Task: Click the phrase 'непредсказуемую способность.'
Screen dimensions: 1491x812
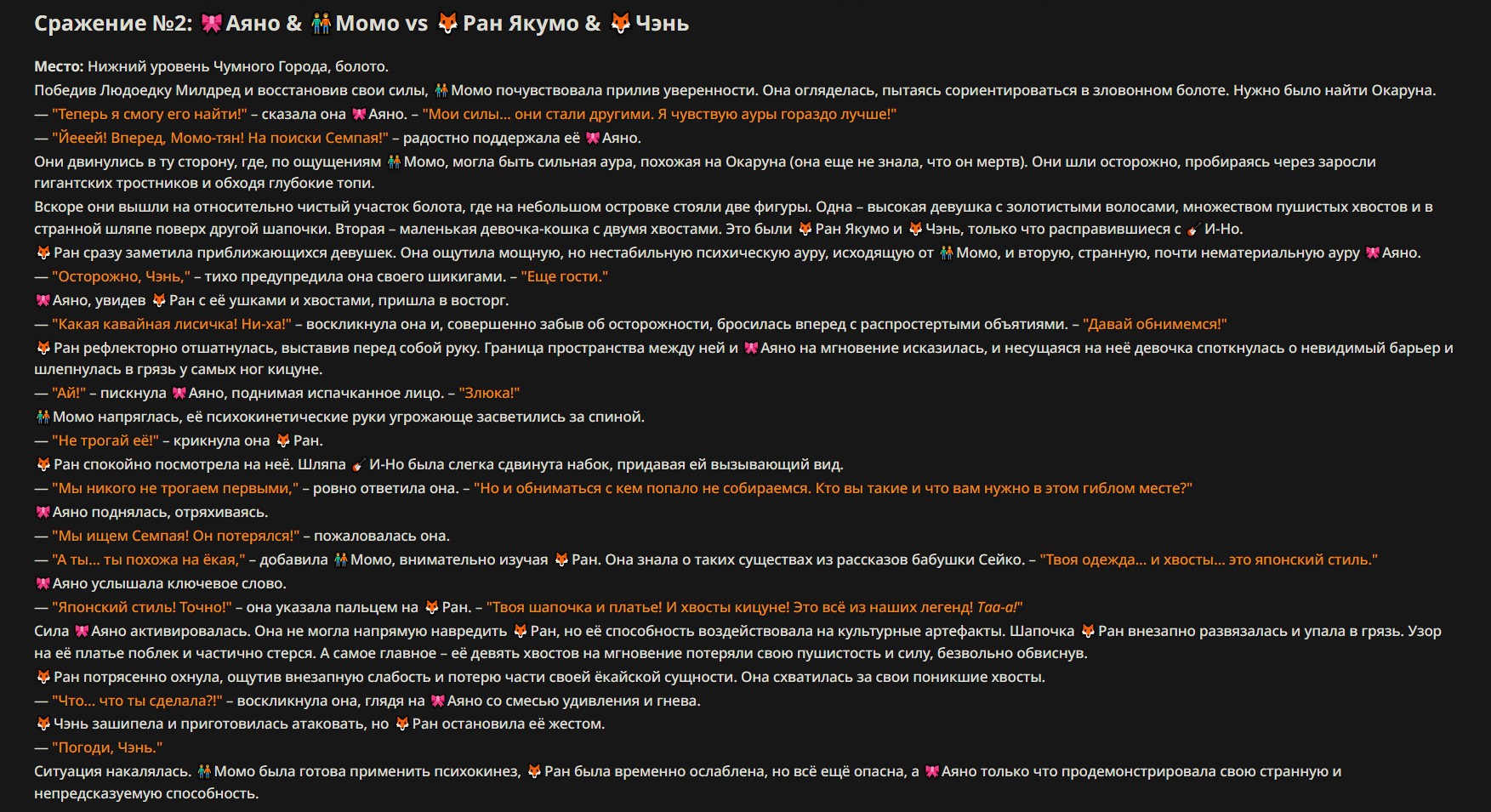Action: pos(146,793)
